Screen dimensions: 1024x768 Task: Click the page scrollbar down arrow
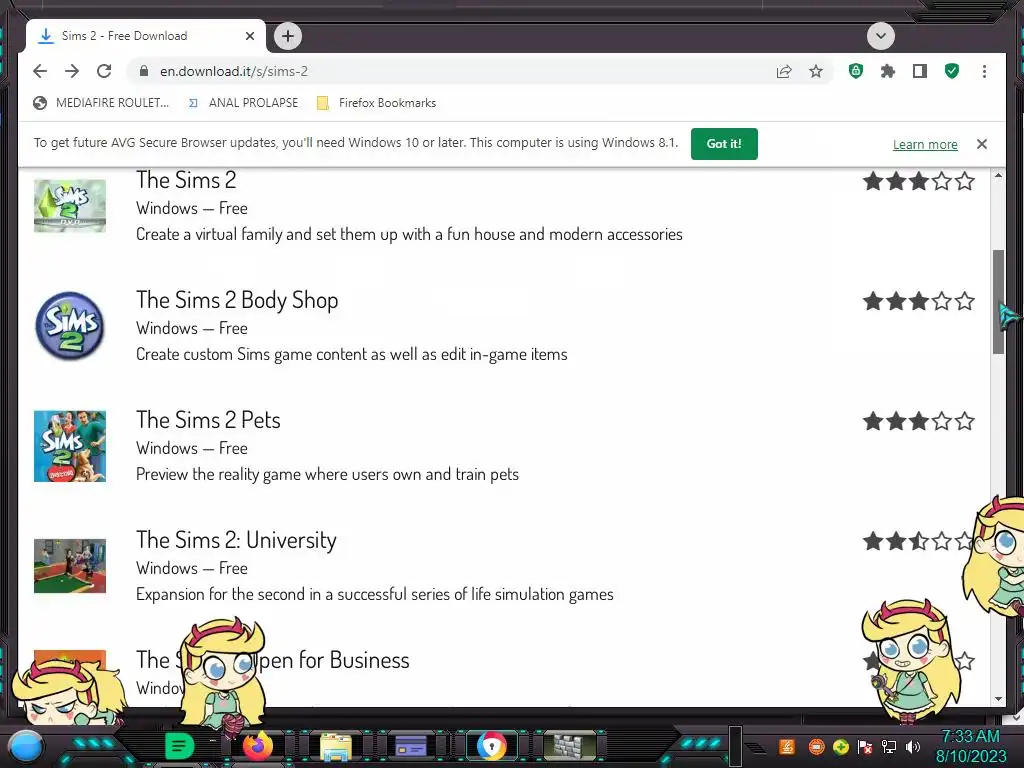pos(998,699)
